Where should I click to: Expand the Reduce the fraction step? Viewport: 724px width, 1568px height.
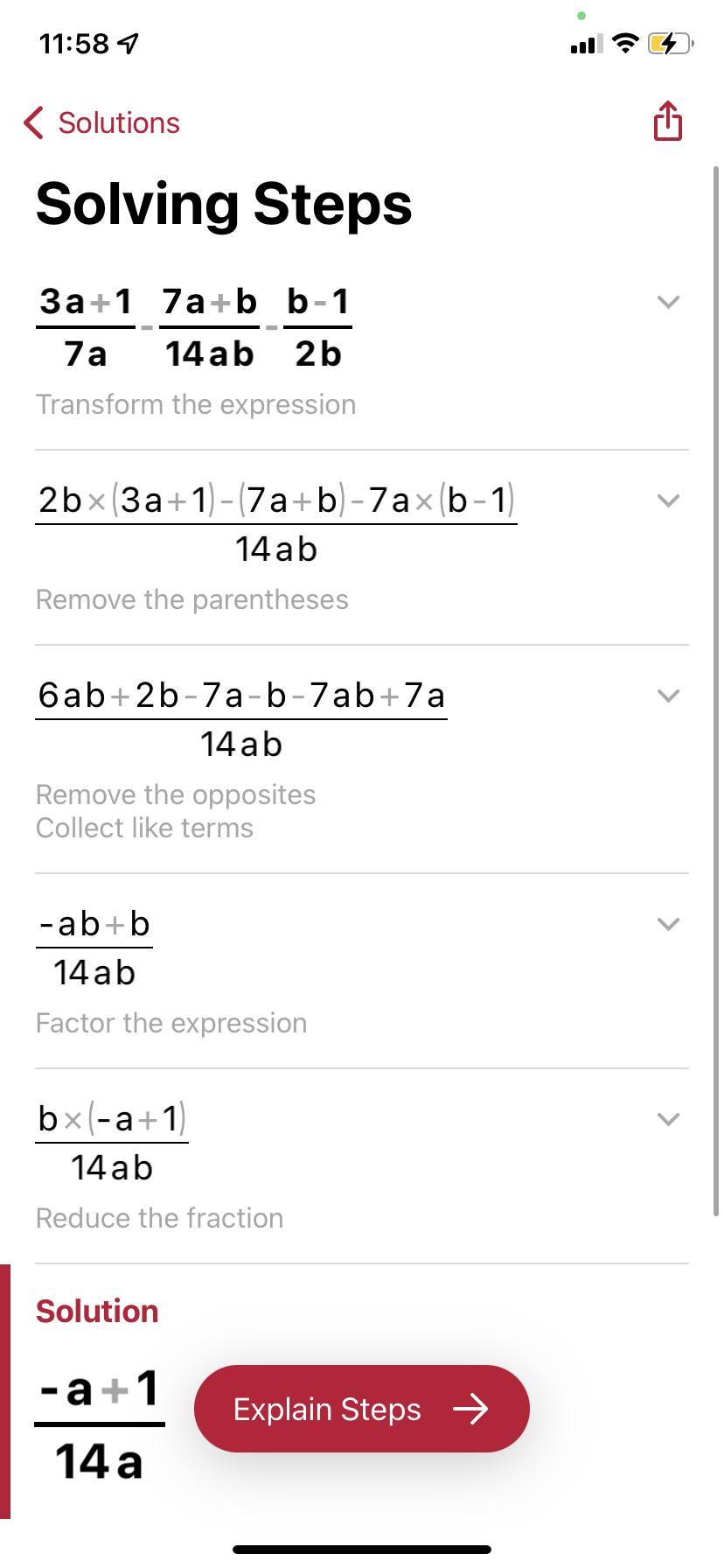click(x=668, y=1119)
